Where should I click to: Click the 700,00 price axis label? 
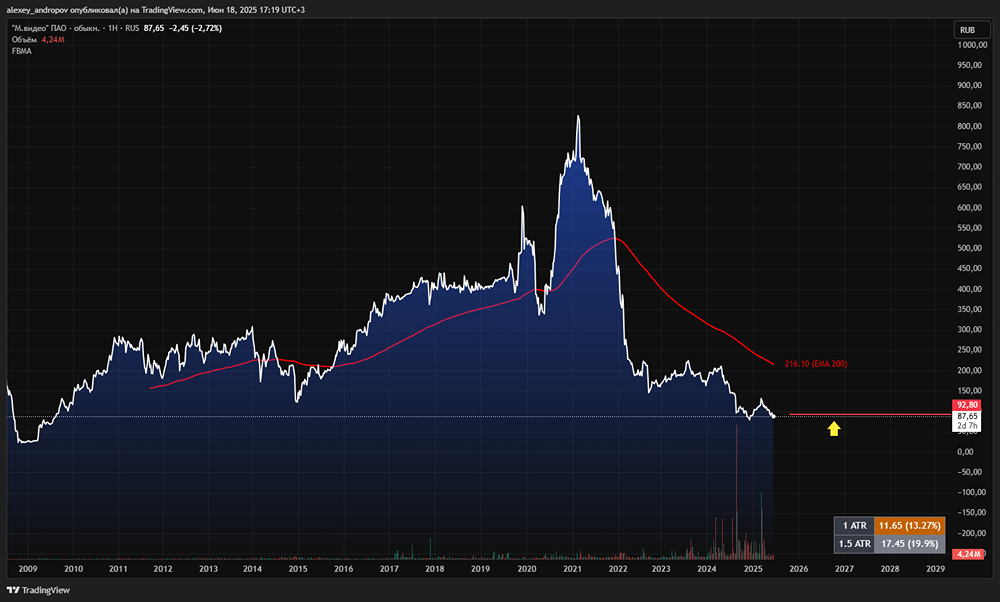(969, 167)
